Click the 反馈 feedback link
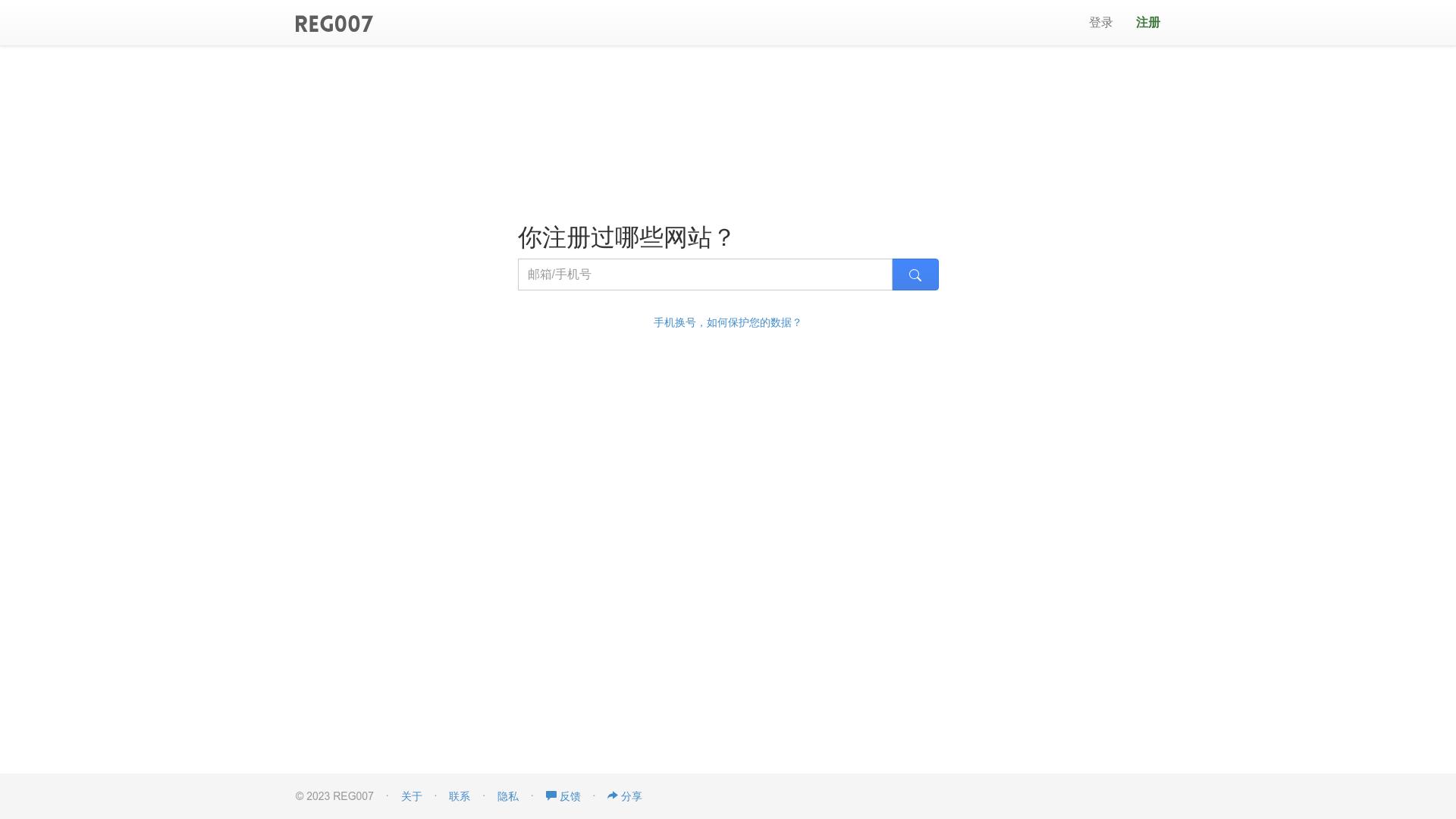The width and height of the screenshot is (1456, 819). (563, 796)
